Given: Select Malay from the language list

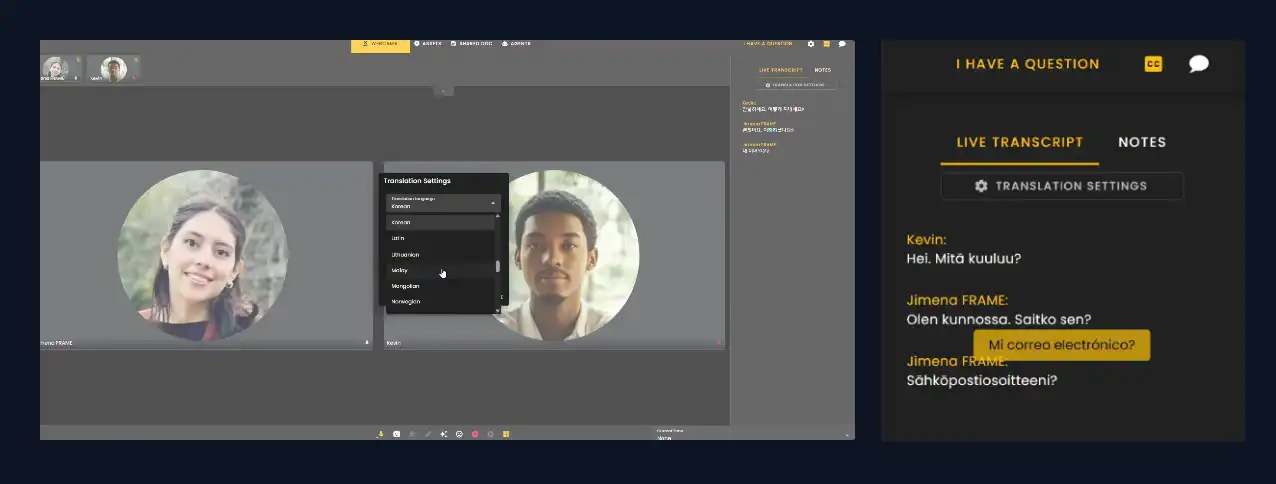Looking at the screenshot, I should pos(399,270).
